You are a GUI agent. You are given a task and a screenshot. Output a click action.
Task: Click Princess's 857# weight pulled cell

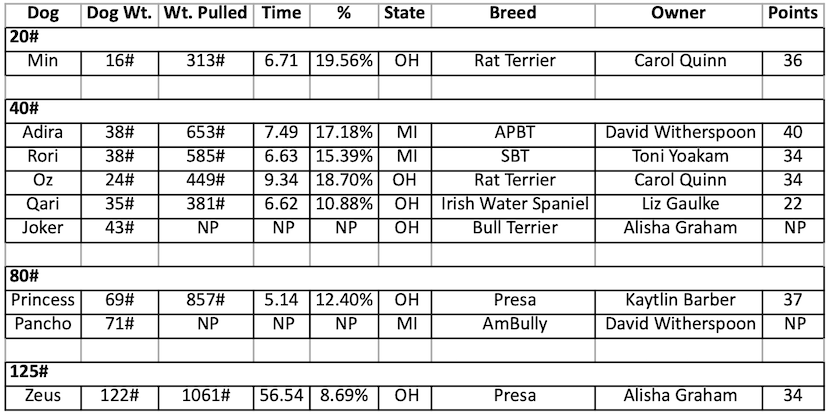pyautogui.click(x=205, y=300)
